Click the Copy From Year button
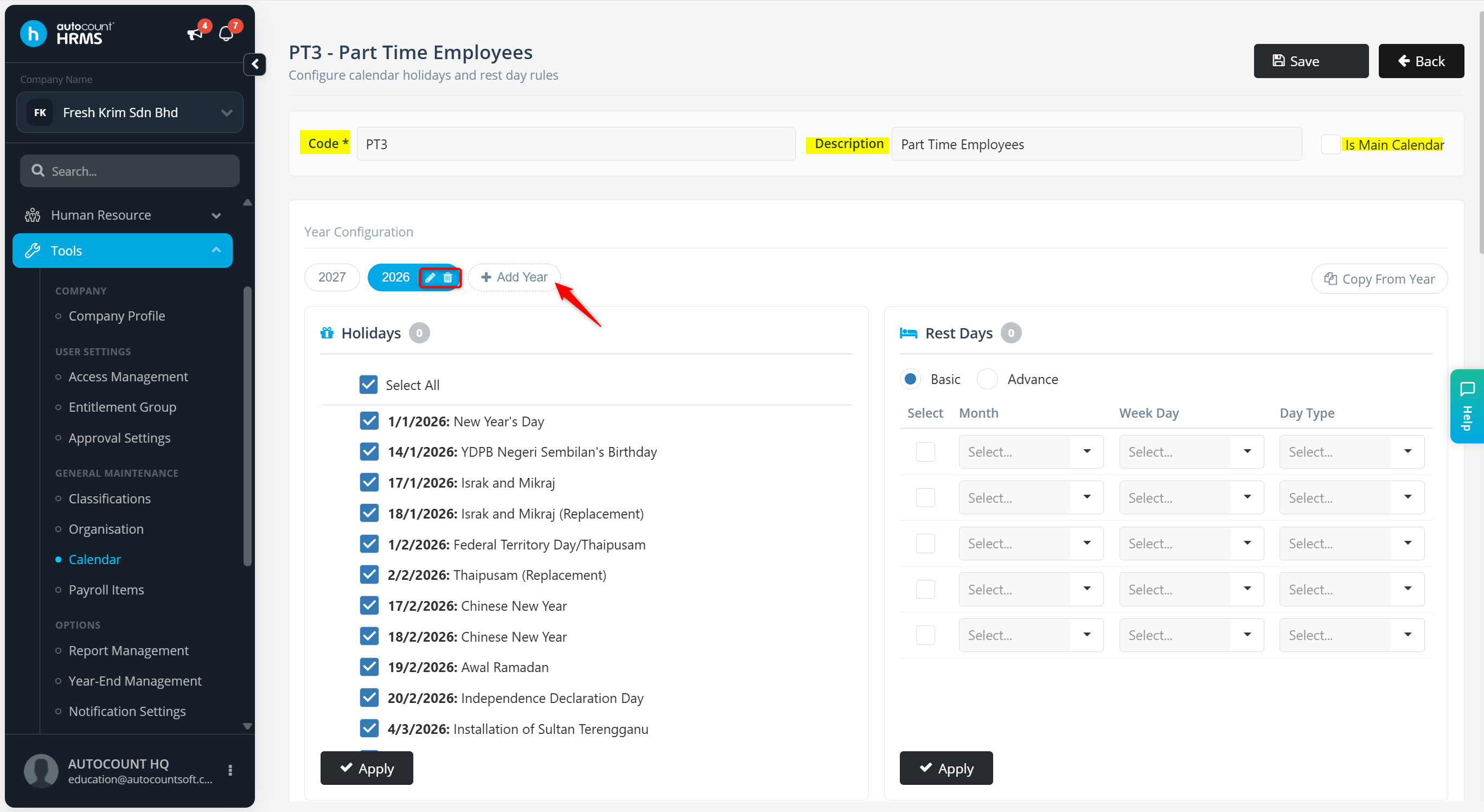Viewport: 1484px width, 812px height. [1379, 279]
